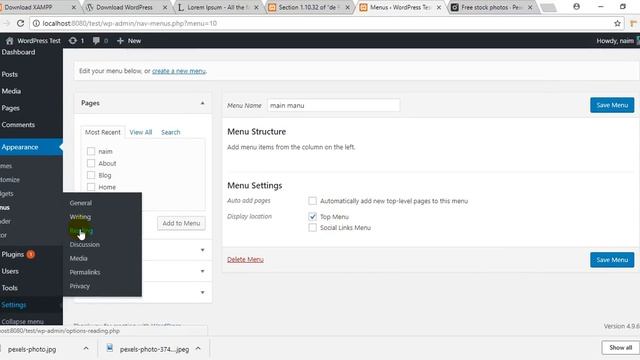This screenshot has width=640, height=360.
Task: Check the Social Links Menu location
Action: (312, 227)
